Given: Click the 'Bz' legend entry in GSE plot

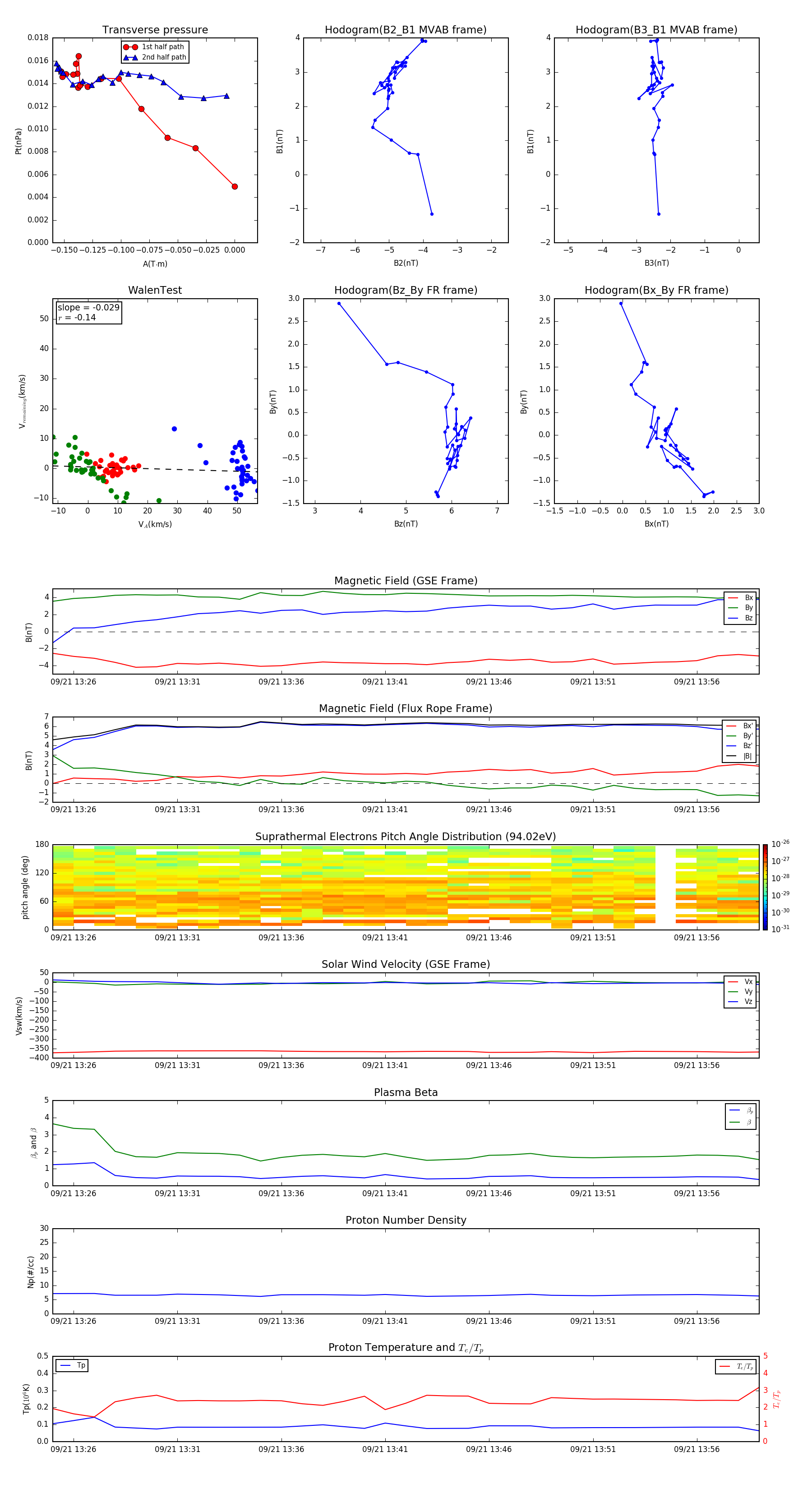Looking at the screenshot, I should click(740, 618).
